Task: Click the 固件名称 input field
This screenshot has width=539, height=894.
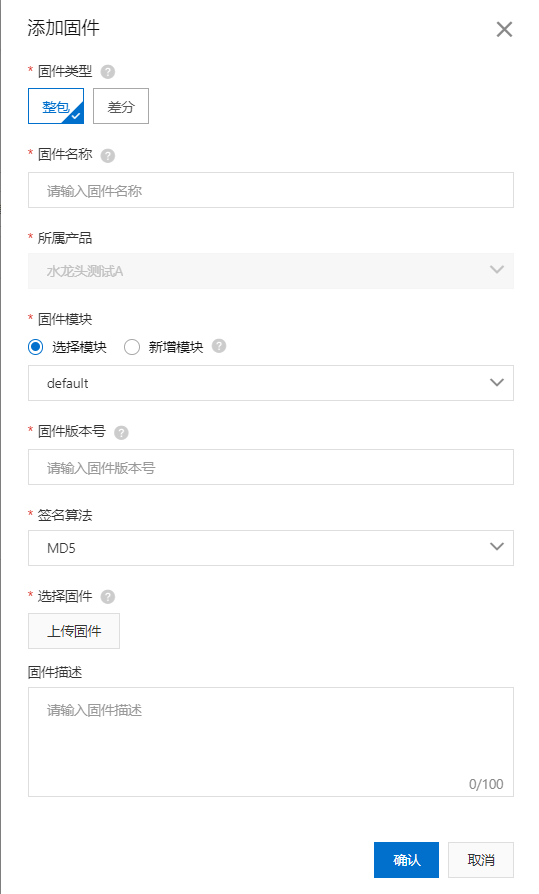Action: (x=271, y=190)
